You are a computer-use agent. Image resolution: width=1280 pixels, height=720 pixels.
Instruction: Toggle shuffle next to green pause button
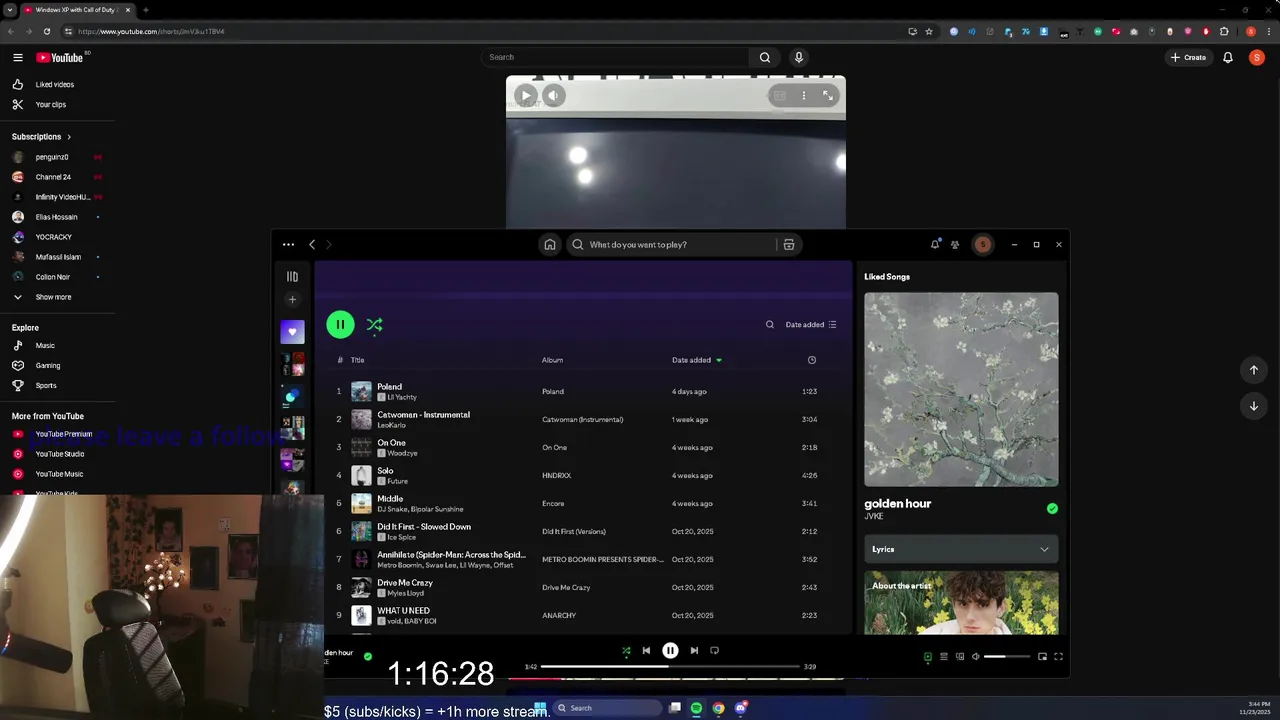tap(374, 324)
